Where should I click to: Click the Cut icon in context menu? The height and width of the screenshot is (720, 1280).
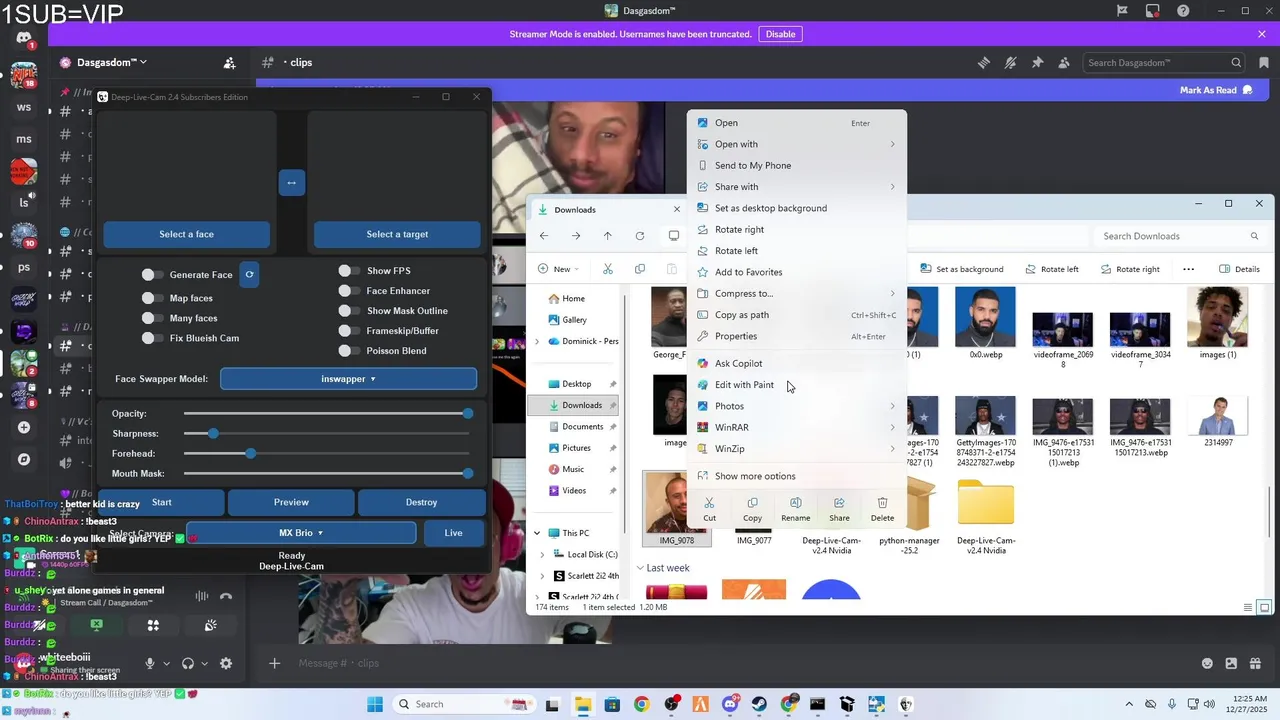click(709, 509)
